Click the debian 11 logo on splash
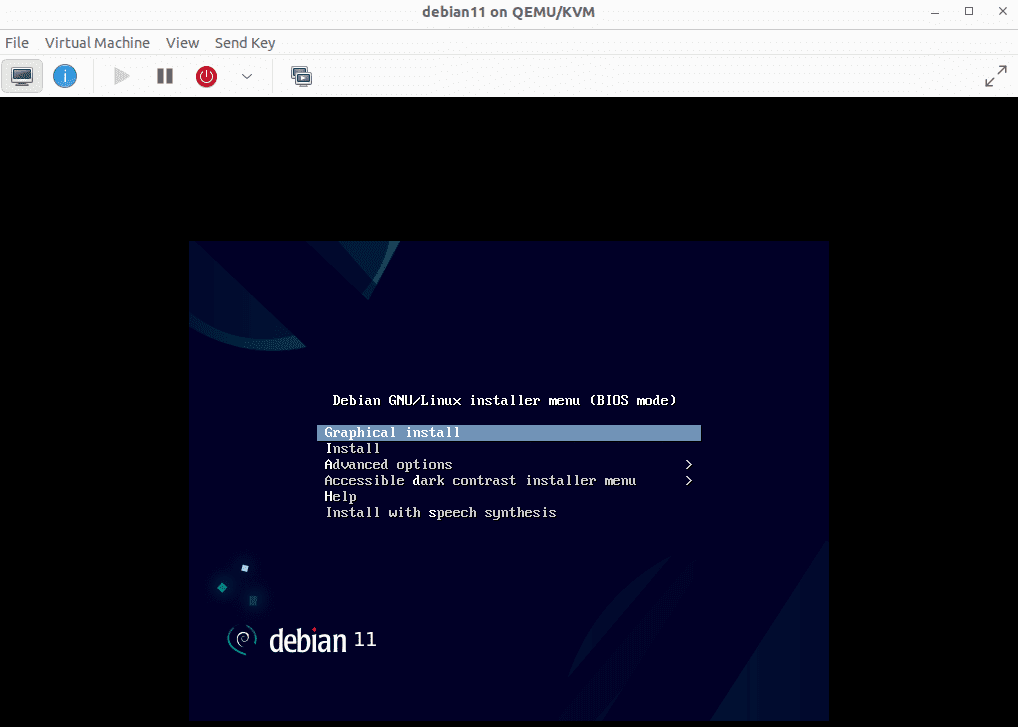Screen dimensions: 1018x727 (x=302, y=640)
